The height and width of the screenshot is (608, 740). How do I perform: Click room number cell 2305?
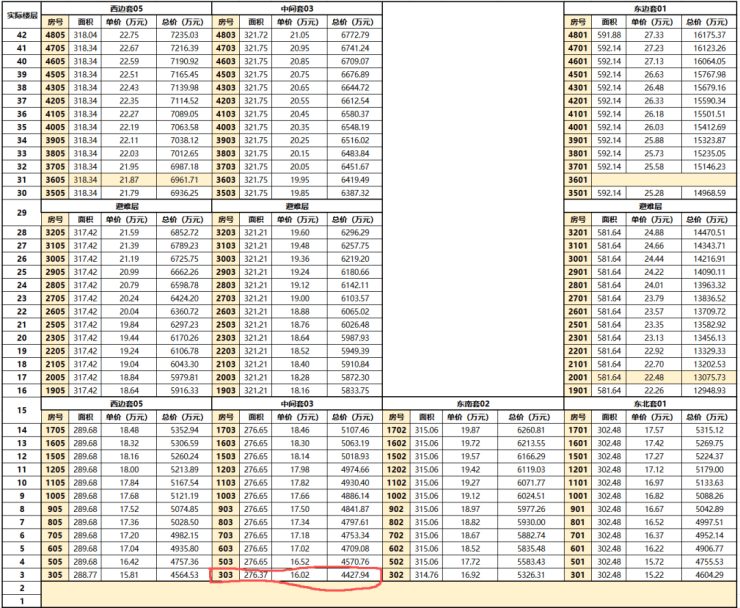click(x=55, y=338)
